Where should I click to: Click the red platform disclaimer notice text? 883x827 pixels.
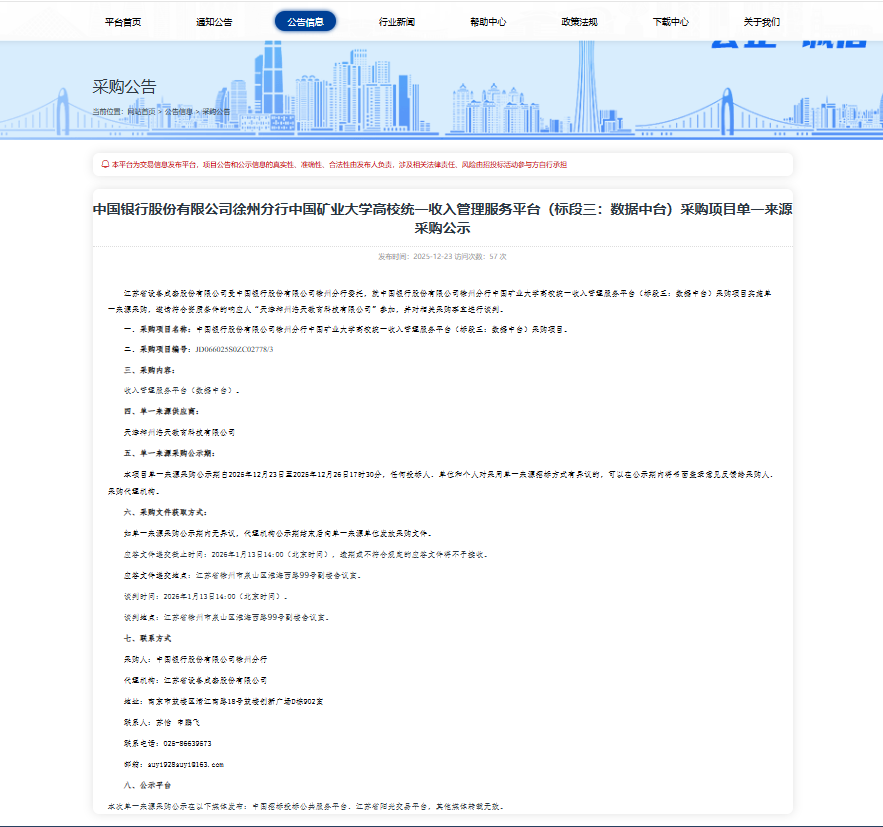[339, 164]
